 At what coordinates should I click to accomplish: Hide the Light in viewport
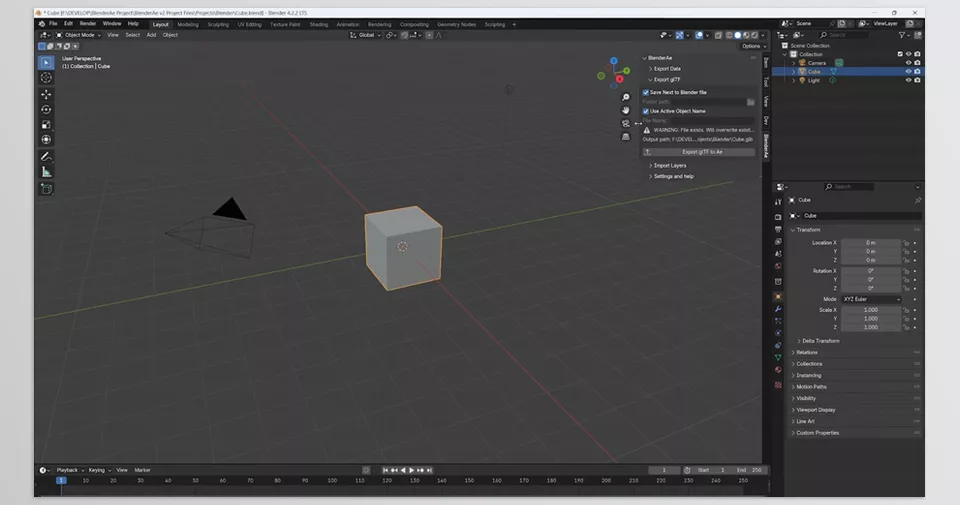(x=909, y=80)
